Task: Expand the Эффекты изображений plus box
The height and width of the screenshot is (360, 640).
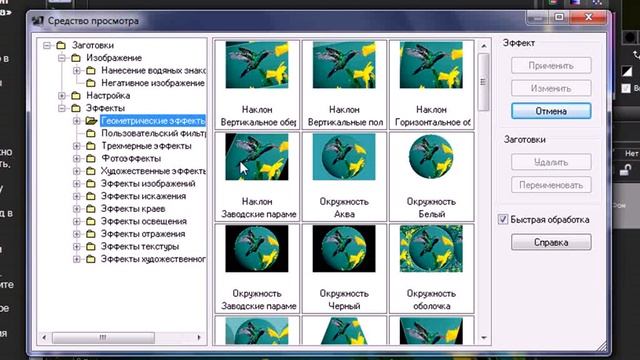Action: 77,184
